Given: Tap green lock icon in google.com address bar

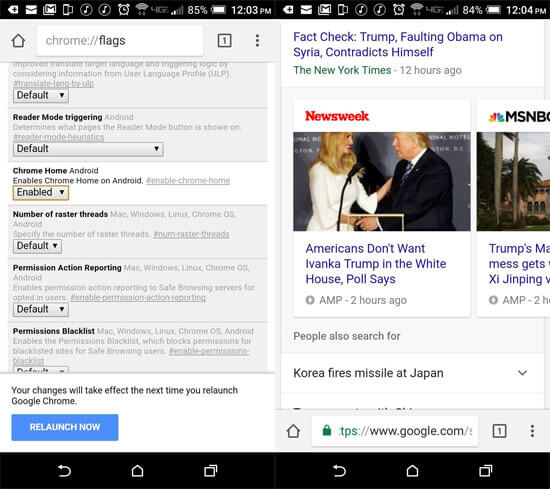Looking at the screenshot, I should 327,430.
